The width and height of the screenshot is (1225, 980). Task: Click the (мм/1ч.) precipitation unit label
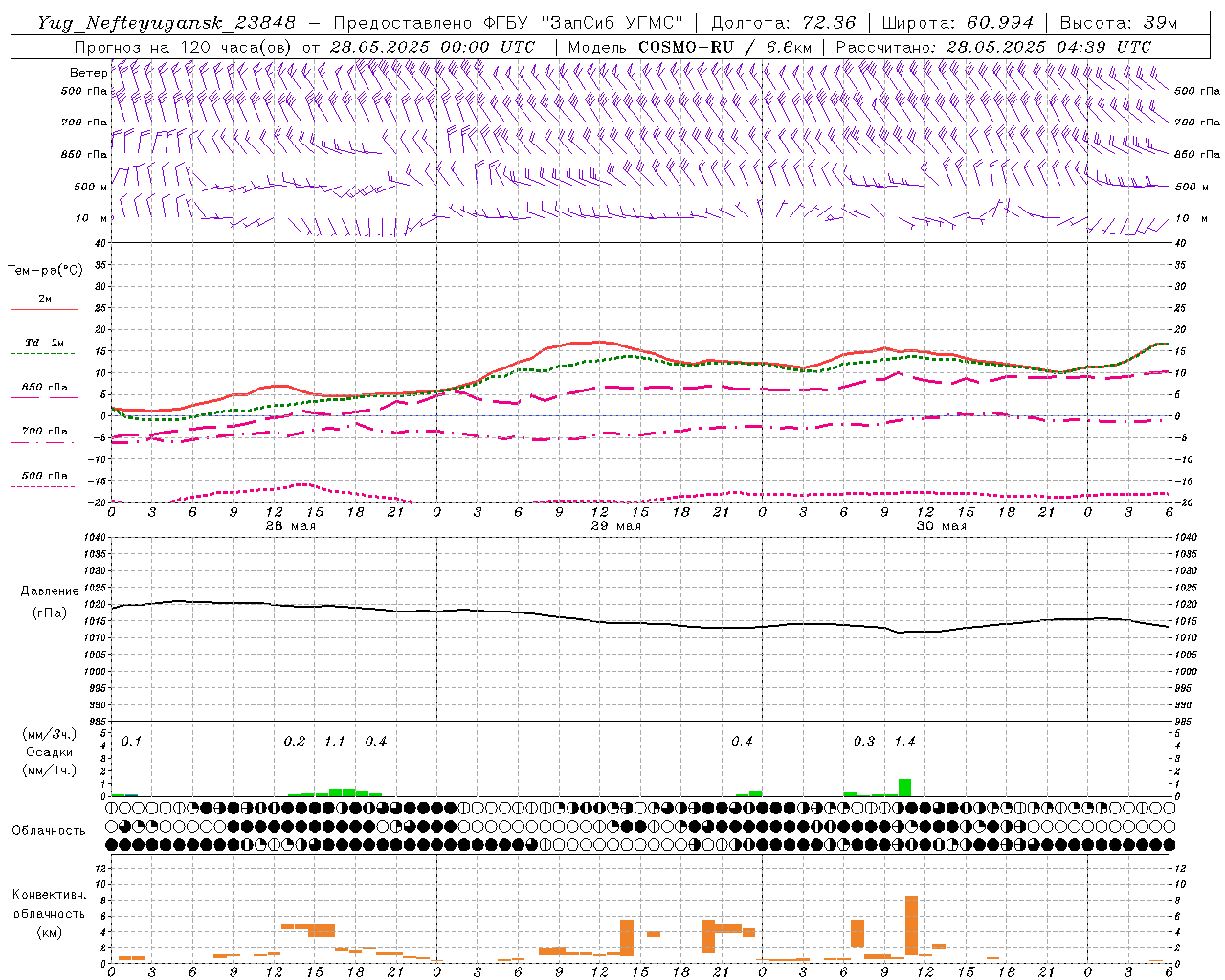tap(50, 770)
